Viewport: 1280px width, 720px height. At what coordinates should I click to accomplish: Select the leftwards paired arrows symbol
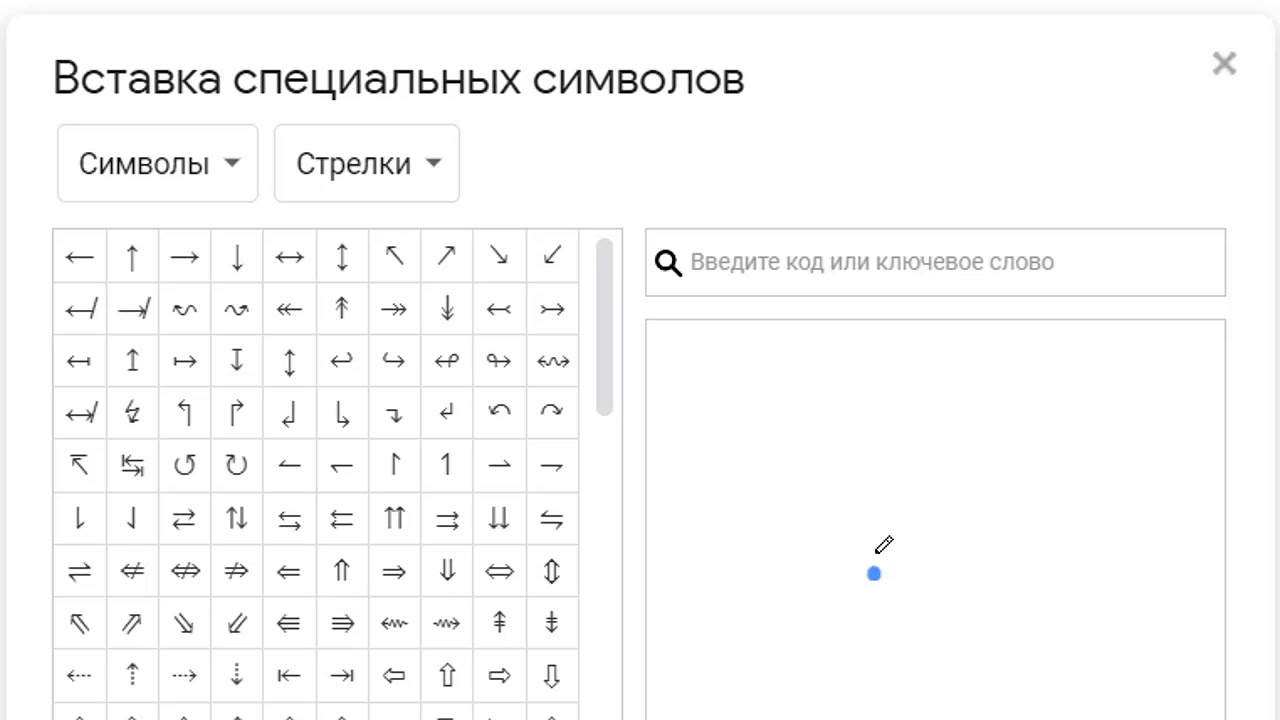tap(342, 518)
